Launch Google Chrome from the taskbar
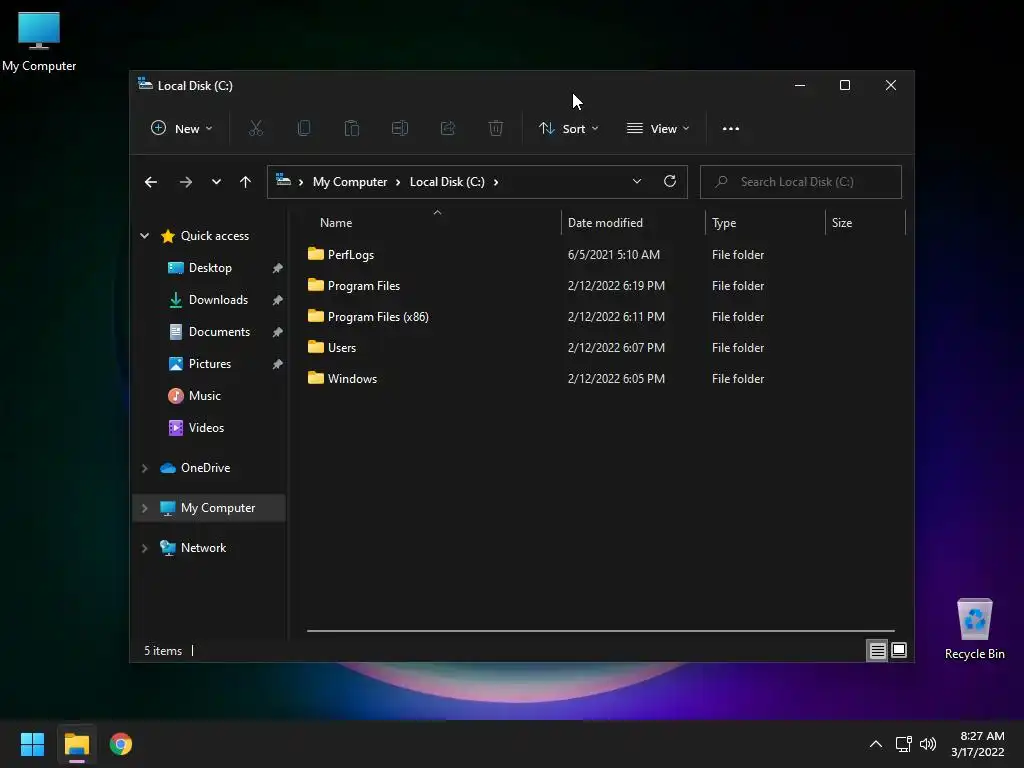The width and height of the screenshot is (1024, 768). tap(121, 744)
